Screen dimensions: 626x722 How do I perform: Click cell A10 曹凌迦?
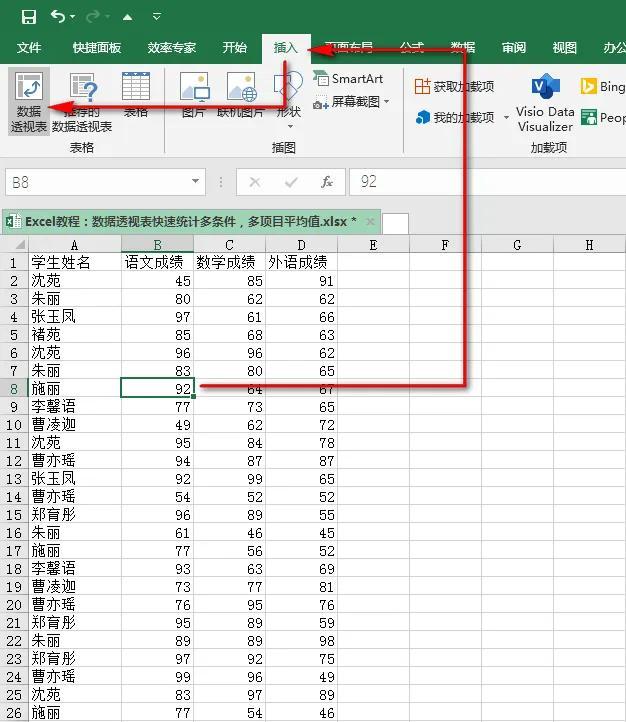pyautogui.click(x=75, y=425)
